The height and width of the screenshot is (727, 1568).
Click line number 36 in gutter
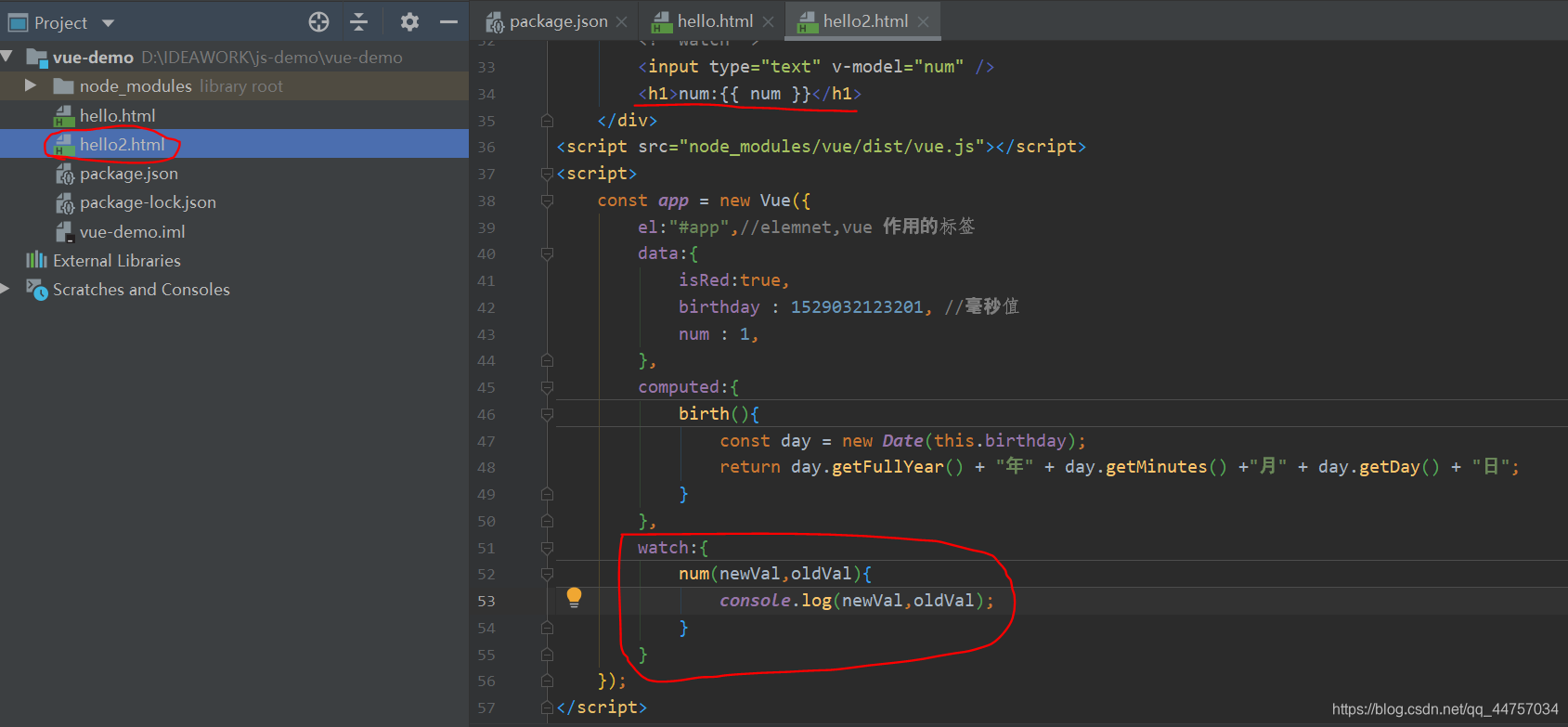(486, 147)
